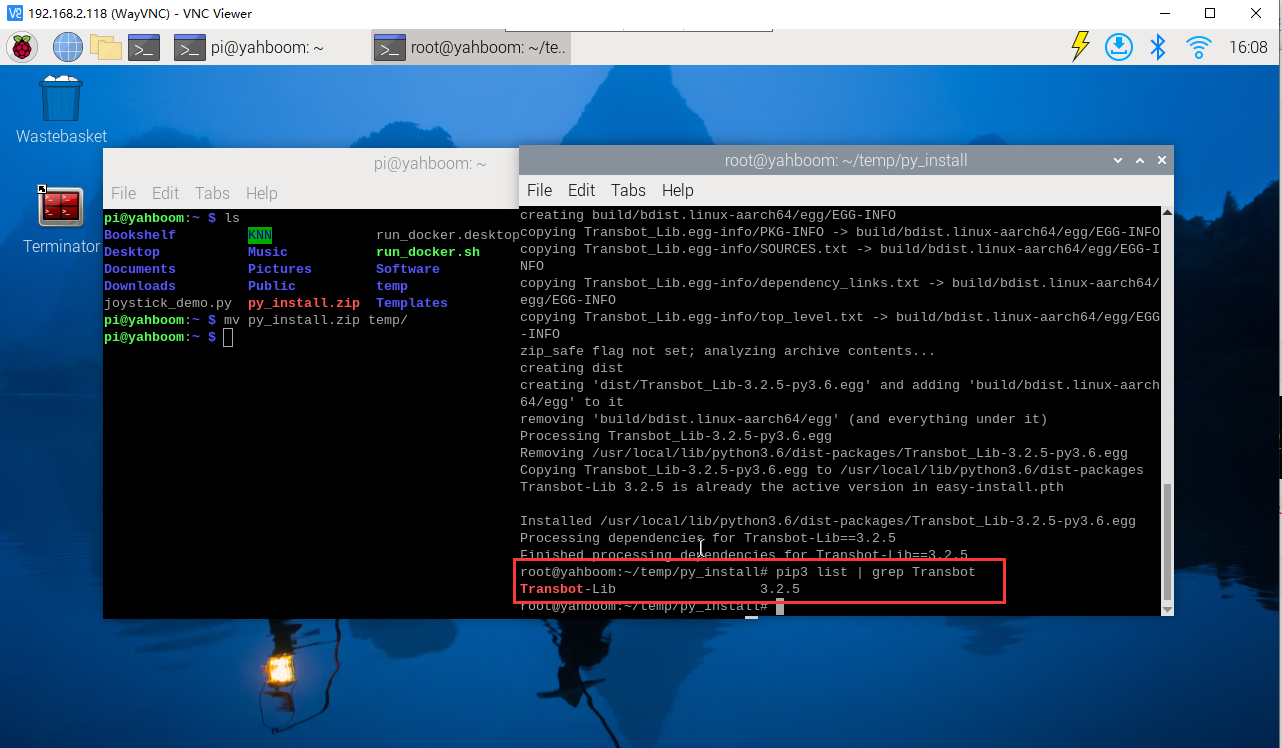Click the 'pip3 list | grep Transbot' command

876,572
